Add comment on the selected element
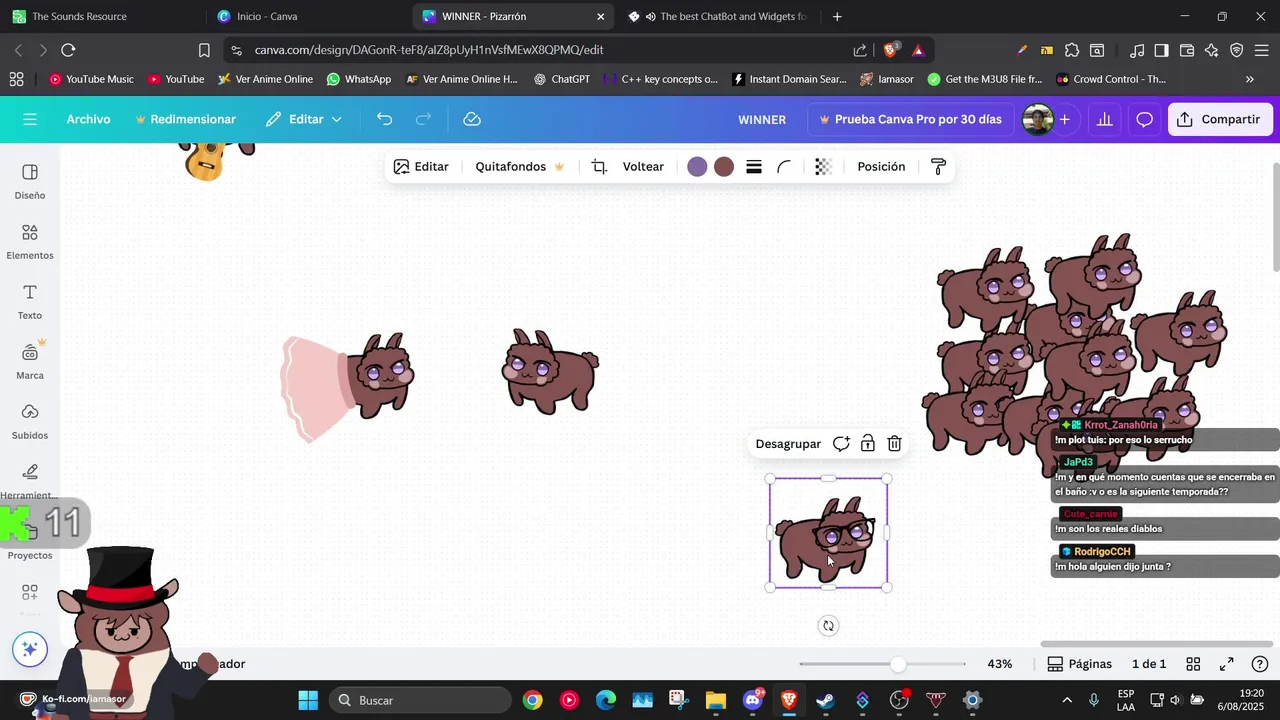This screenshot has width=1280, height=720. 841,444
